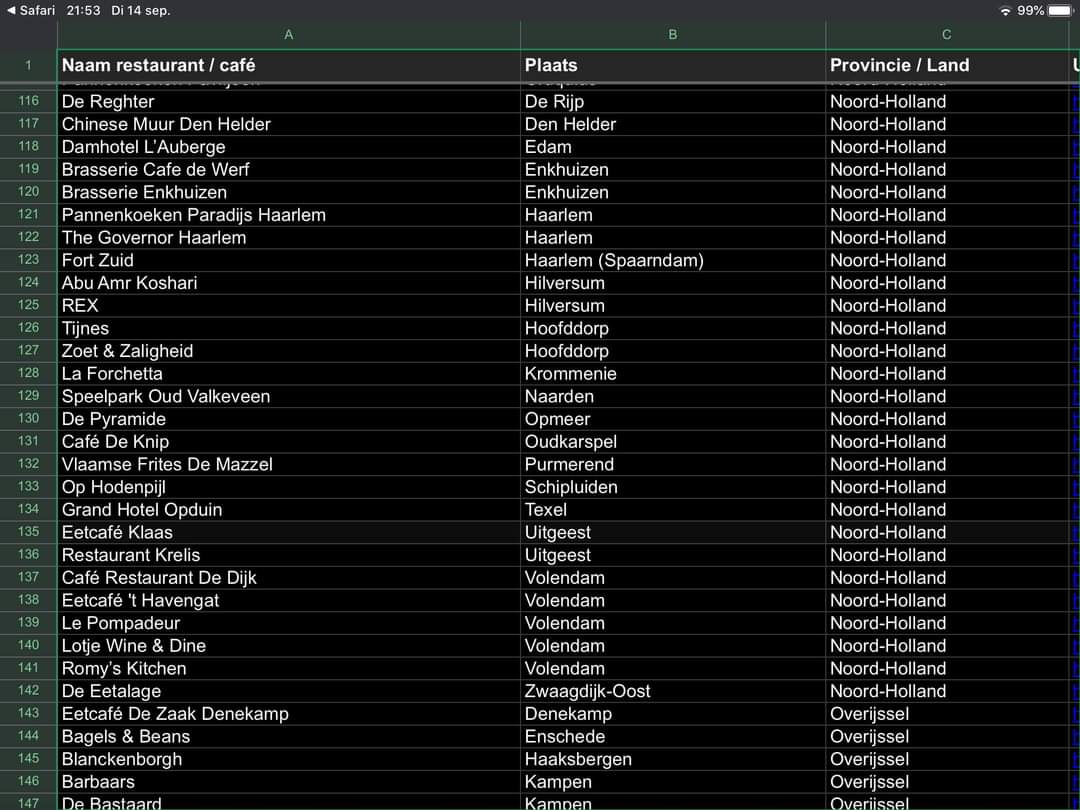
Task: Select Plaats cell 'Krommenie'
Action: coord(673,374)
